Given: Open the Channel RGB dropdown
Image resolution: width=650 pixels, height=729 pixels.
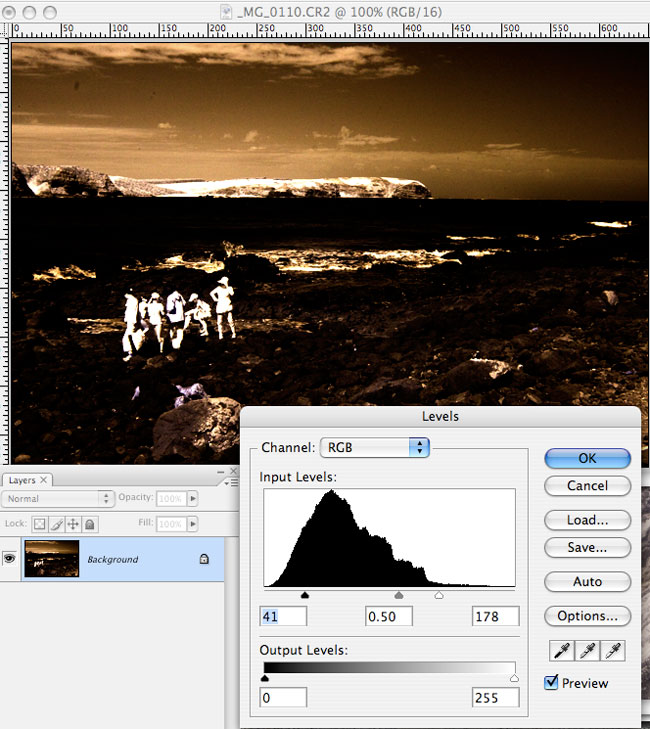Looking at the screenshot, I should (374, 447).
